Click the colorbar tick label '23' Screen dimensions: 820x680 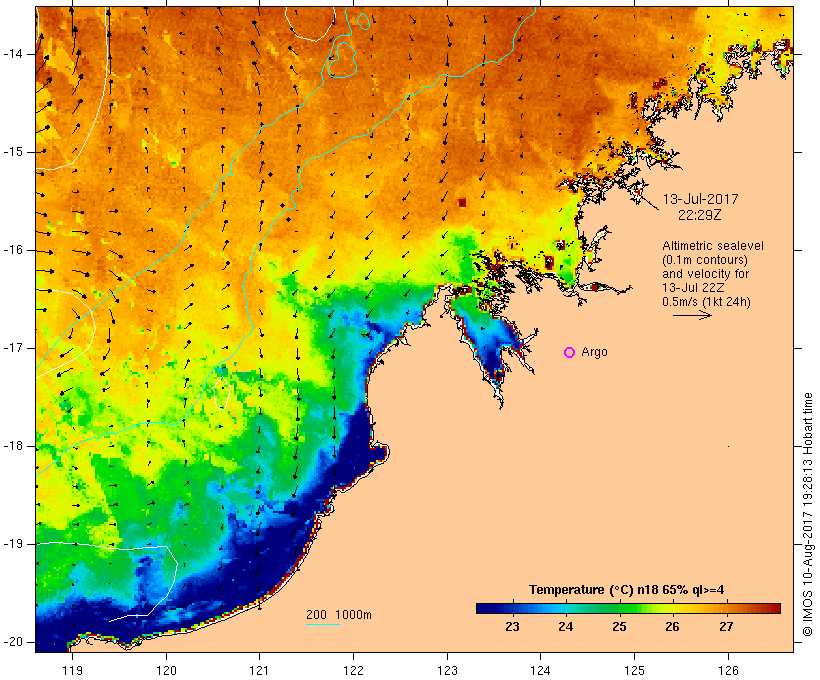(x=512, y=627)
